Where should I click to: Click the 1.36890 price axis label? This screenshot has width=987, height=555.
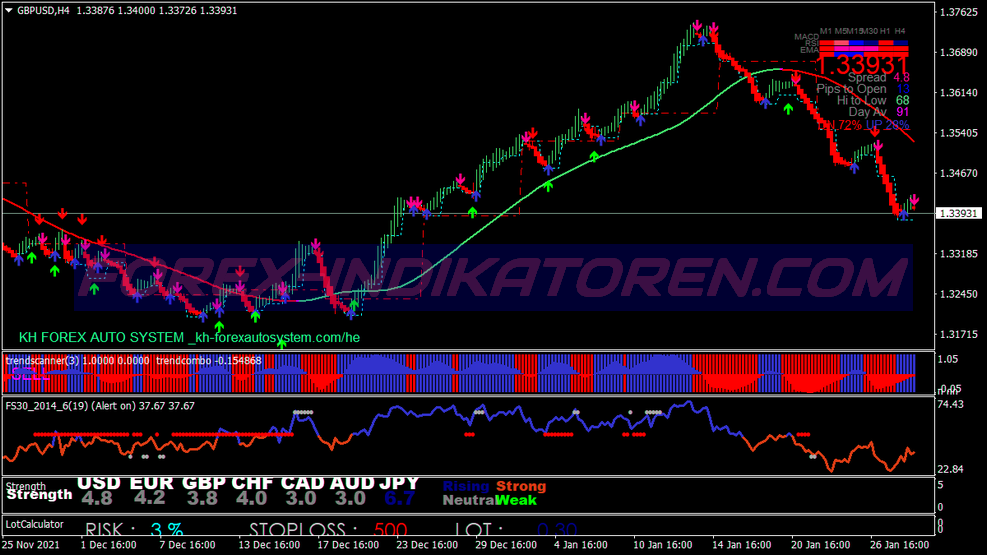point(958,52)
